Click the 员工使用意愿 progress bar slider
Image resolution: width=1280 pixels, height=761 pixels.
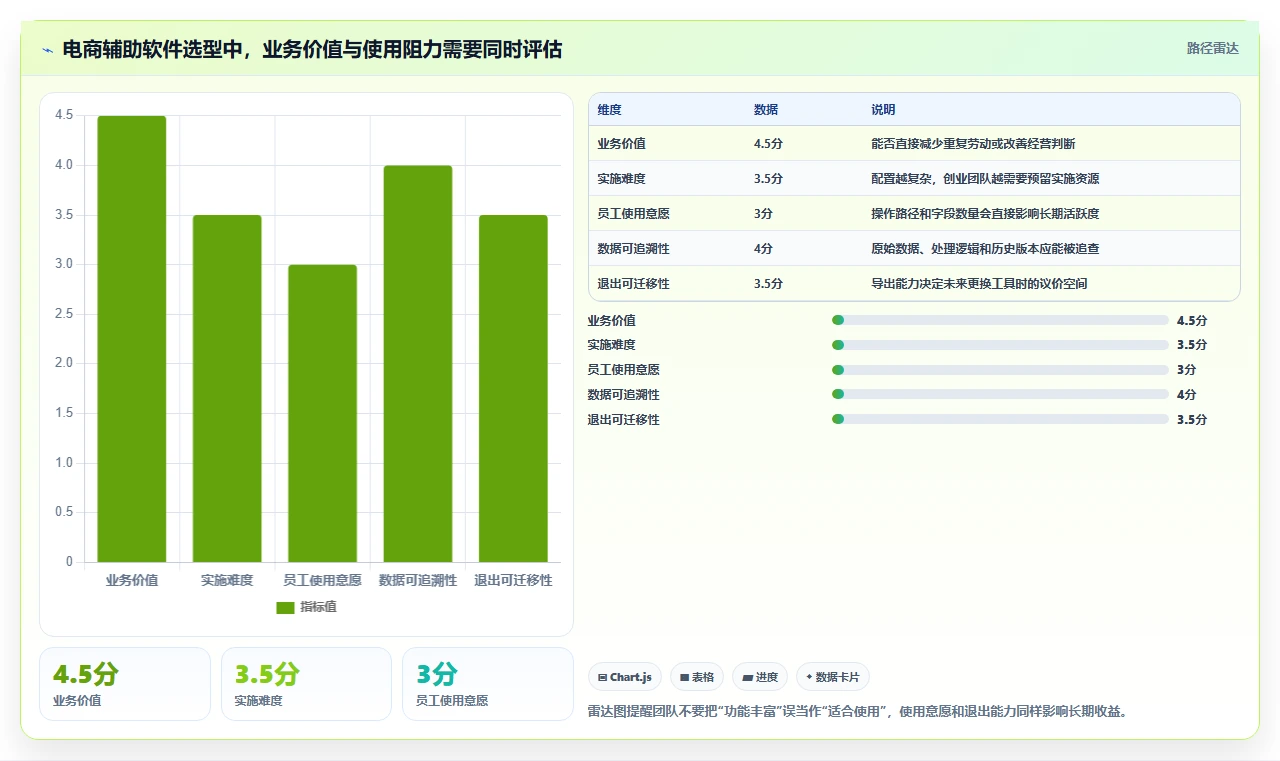(x=1000, y=370)
